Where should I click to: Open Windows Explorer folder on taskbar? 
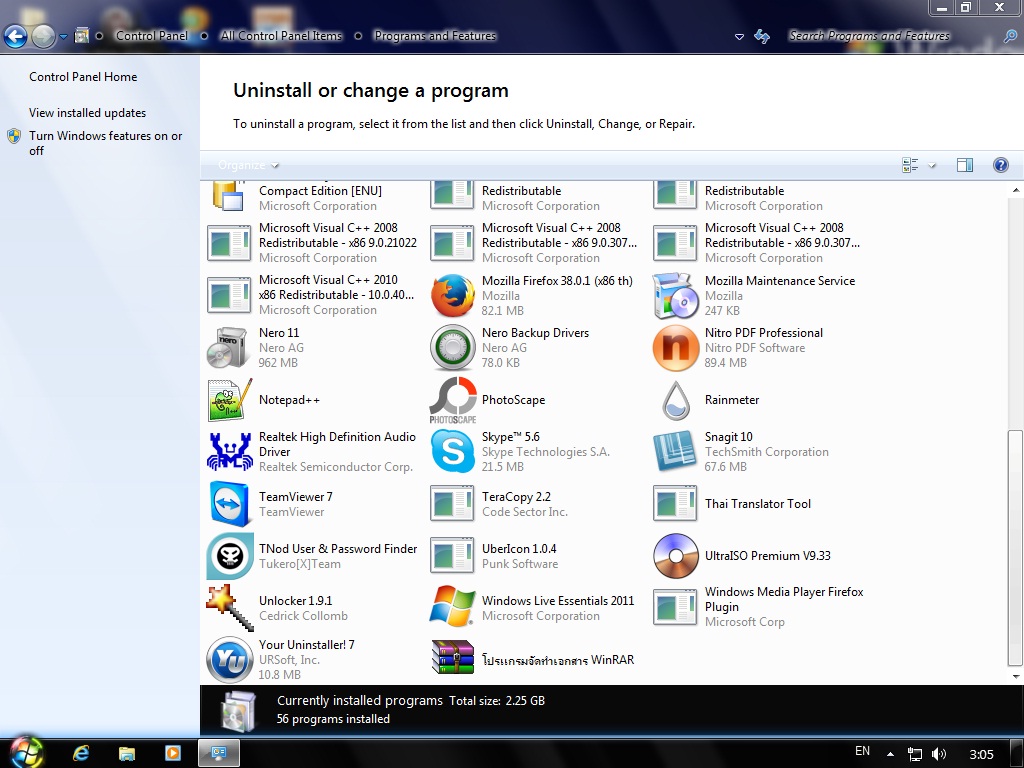coord(126,753)
